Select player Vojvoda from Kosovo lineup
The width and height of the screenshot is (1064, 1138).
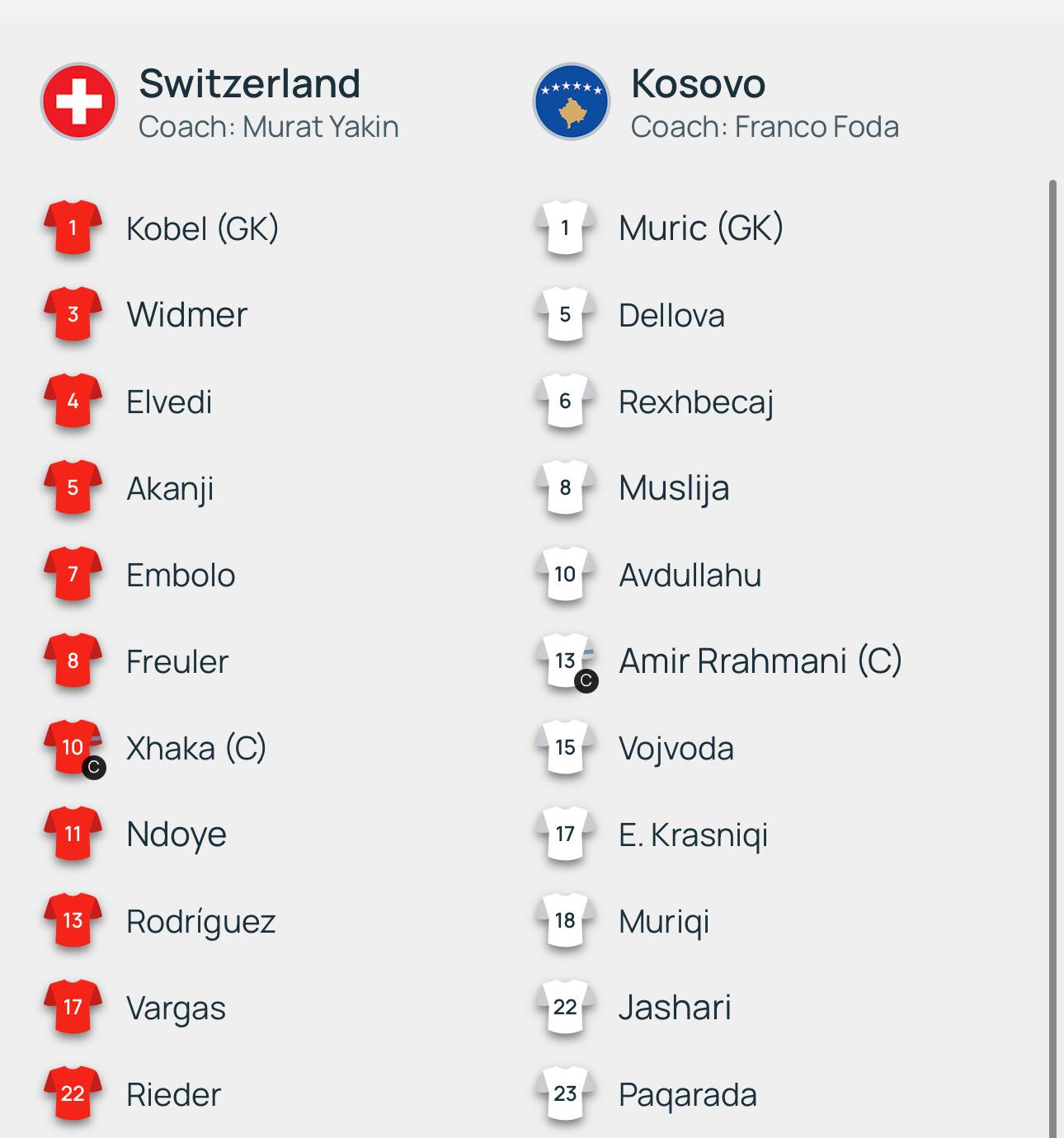click(x=676, y=749)
